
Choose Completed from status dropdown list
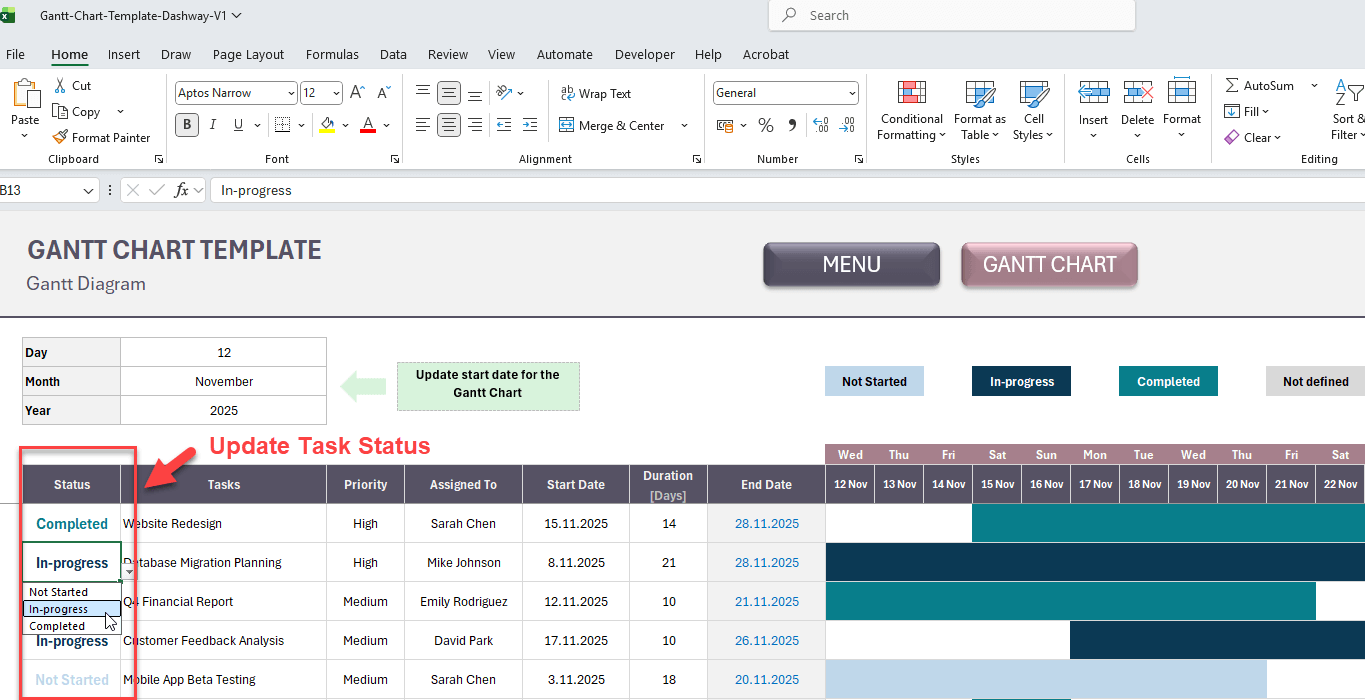click(57, 626)
